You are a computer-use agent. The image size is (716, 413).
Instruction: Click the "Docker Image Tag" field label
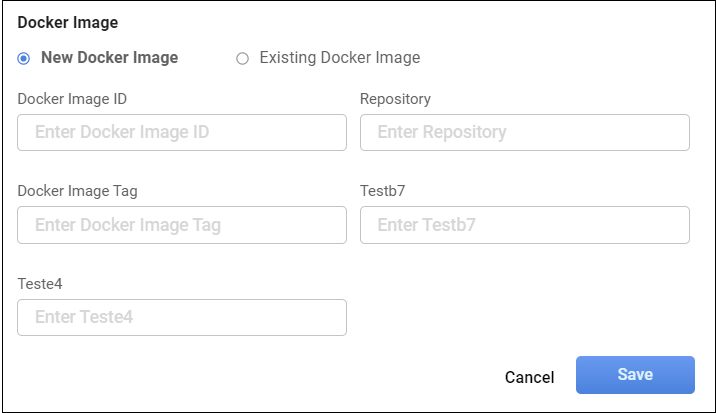point(77,191)
